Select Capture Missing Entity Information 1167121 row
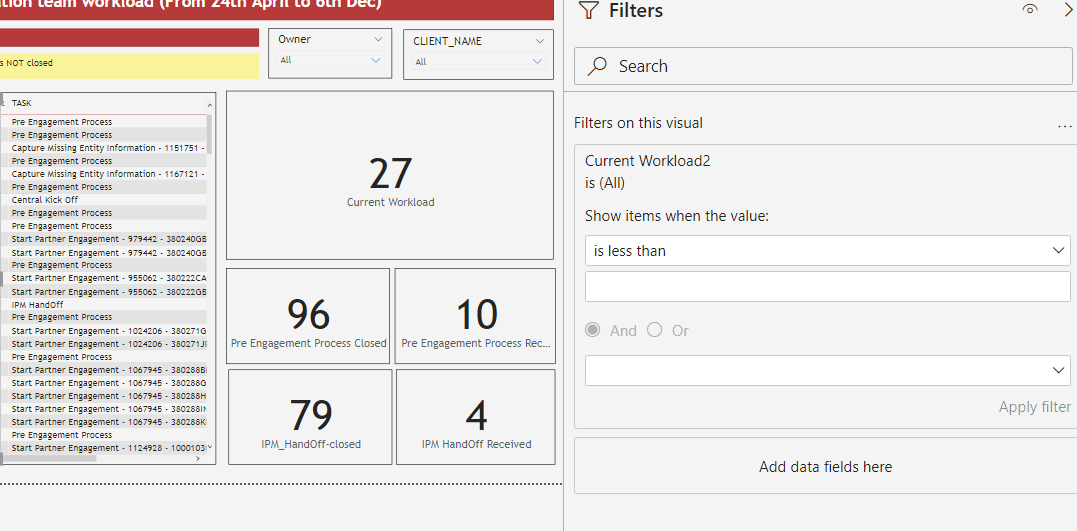The image size is (1077, 531). point(104,174)
